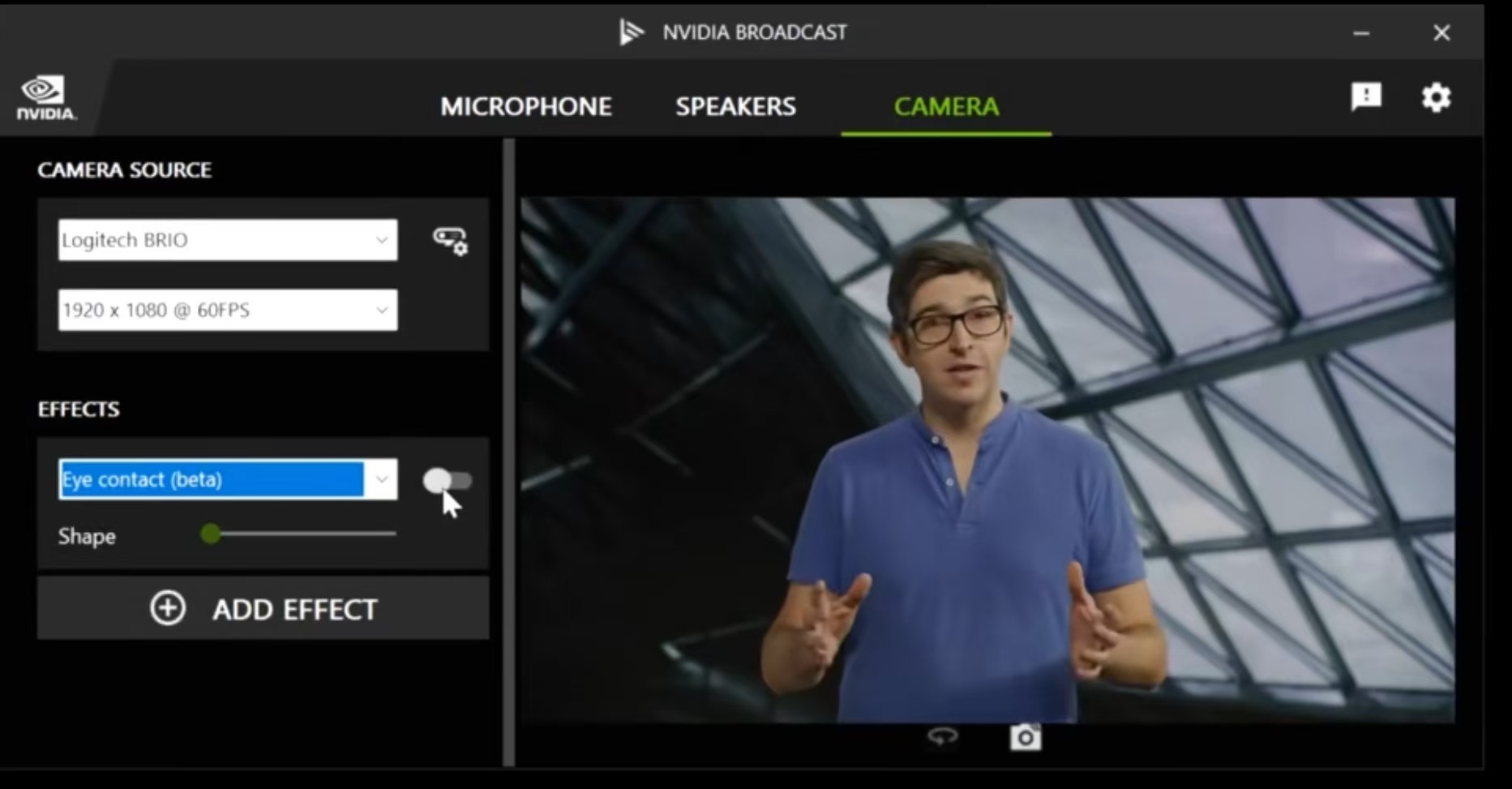Open the Eye contact (beta) effect dropdown
Image resolution: width=1512 pixels, height=789 pixels.
[x=381, y=479]
